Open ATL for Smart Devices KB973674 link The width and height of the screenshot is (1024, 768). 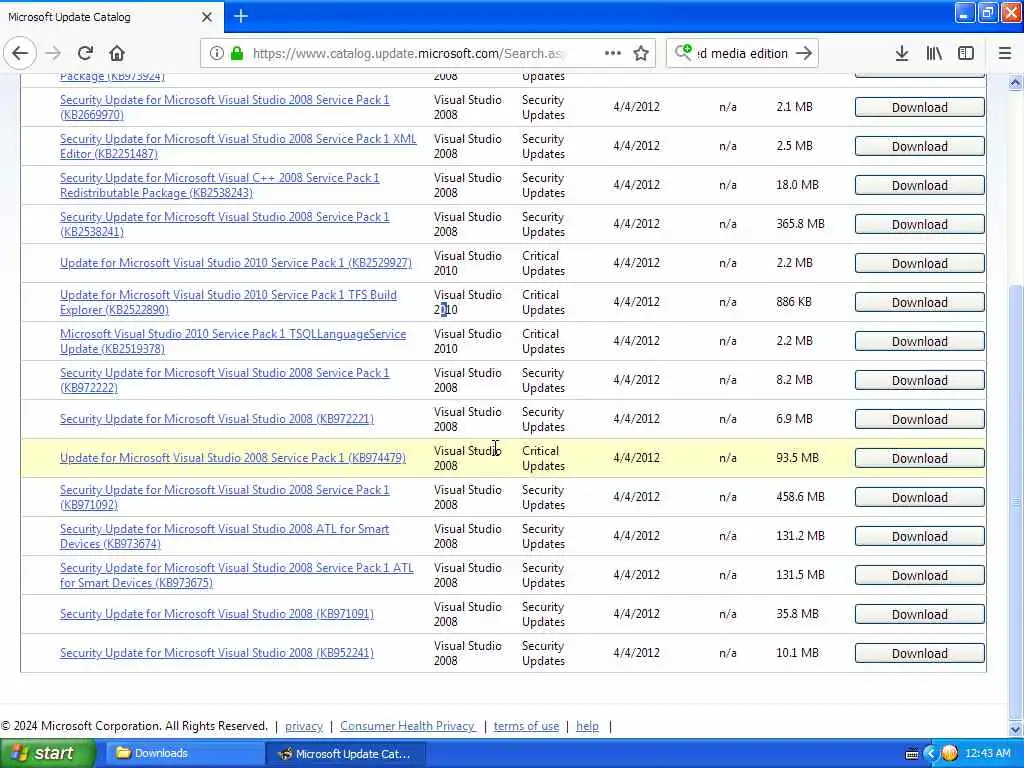(x=224, y=536)
